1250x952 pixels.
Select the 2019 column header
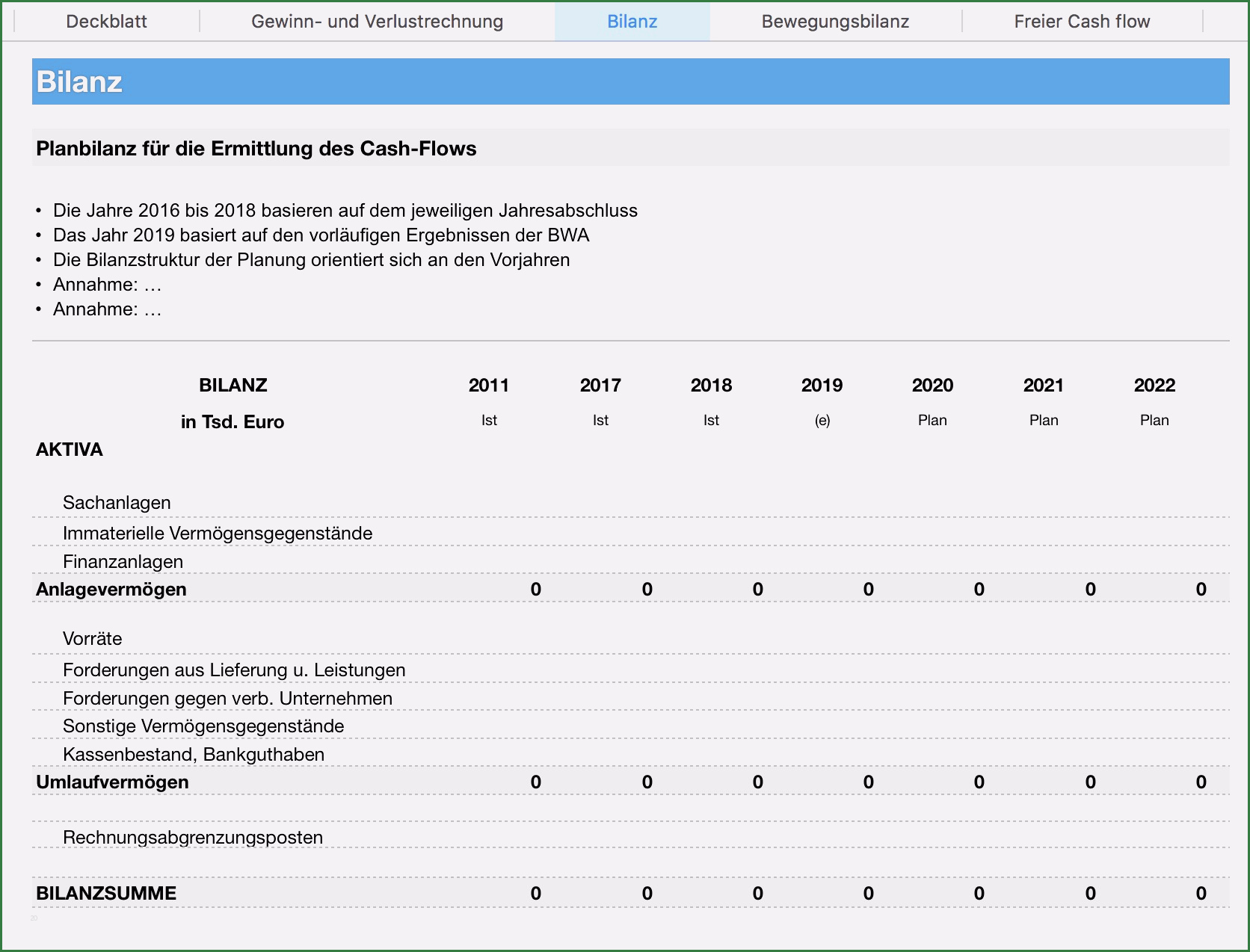822,386
